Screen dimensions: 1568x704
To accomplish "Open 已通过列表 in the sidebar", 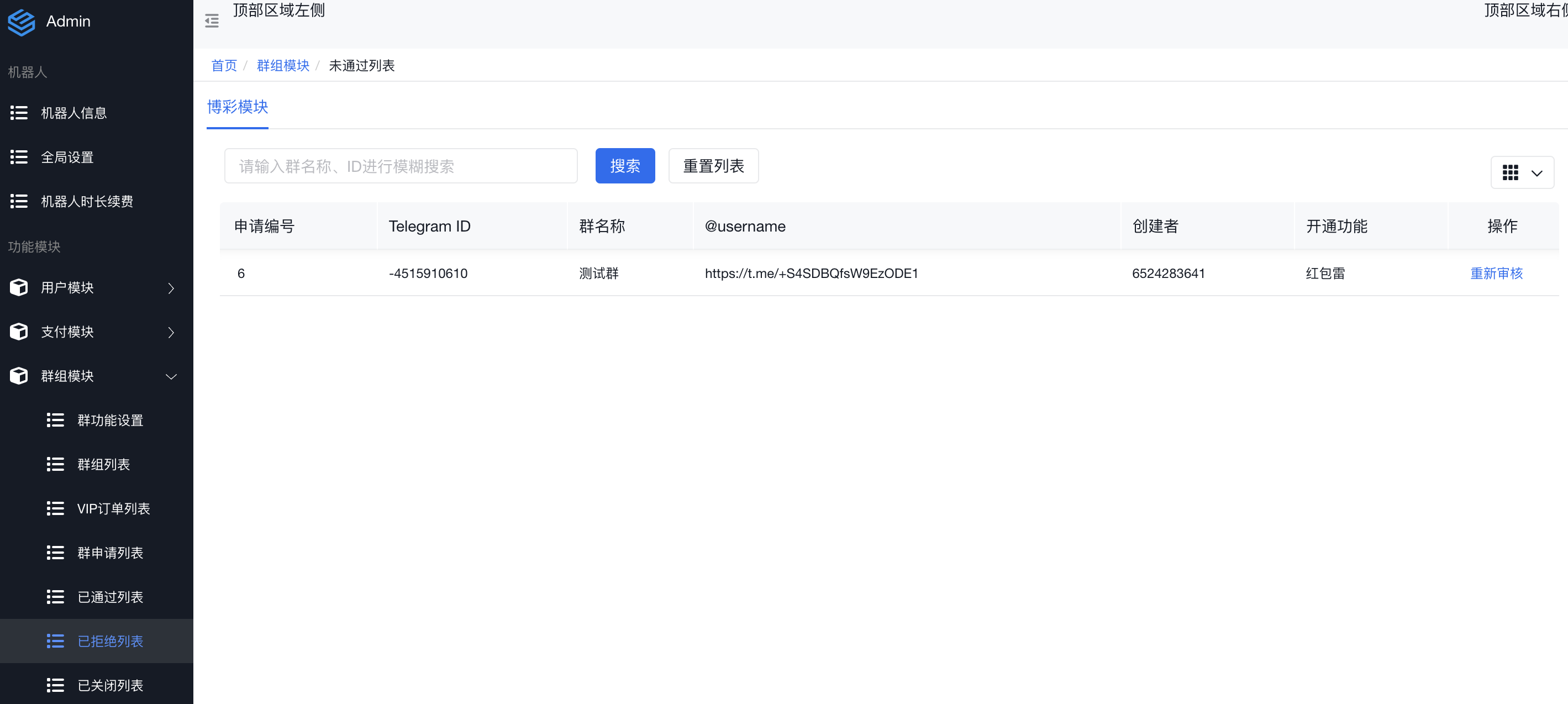I will (x=110, y=597).
